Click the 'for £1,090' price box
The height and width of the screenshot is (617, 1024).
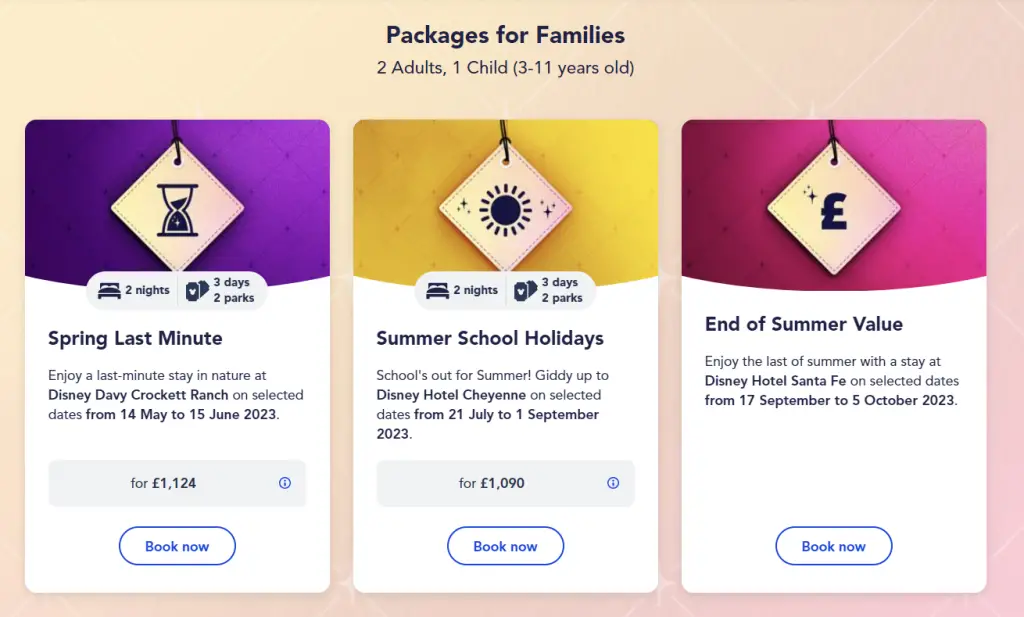(x=505, y=483)
